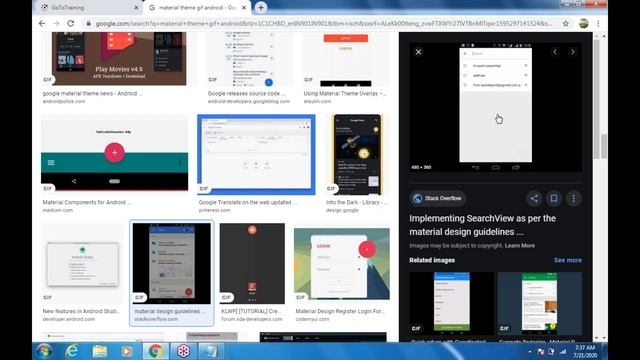Open Chrome profile avatar

pyautogui.click(x=584, y=24)
